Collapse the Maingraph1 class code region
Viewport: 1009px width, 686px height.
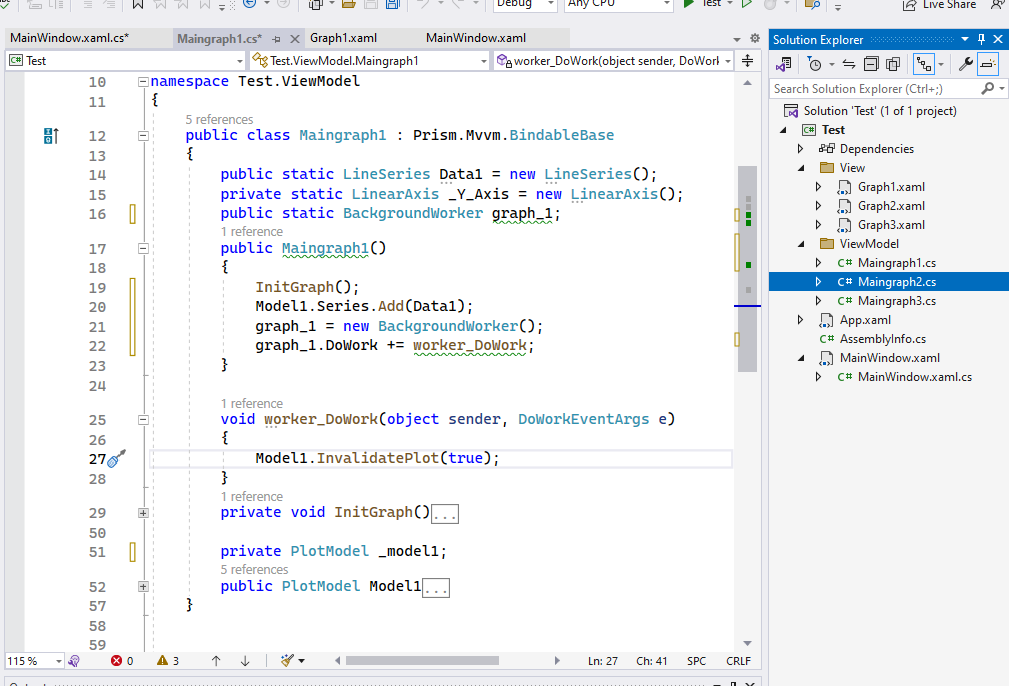143,136
